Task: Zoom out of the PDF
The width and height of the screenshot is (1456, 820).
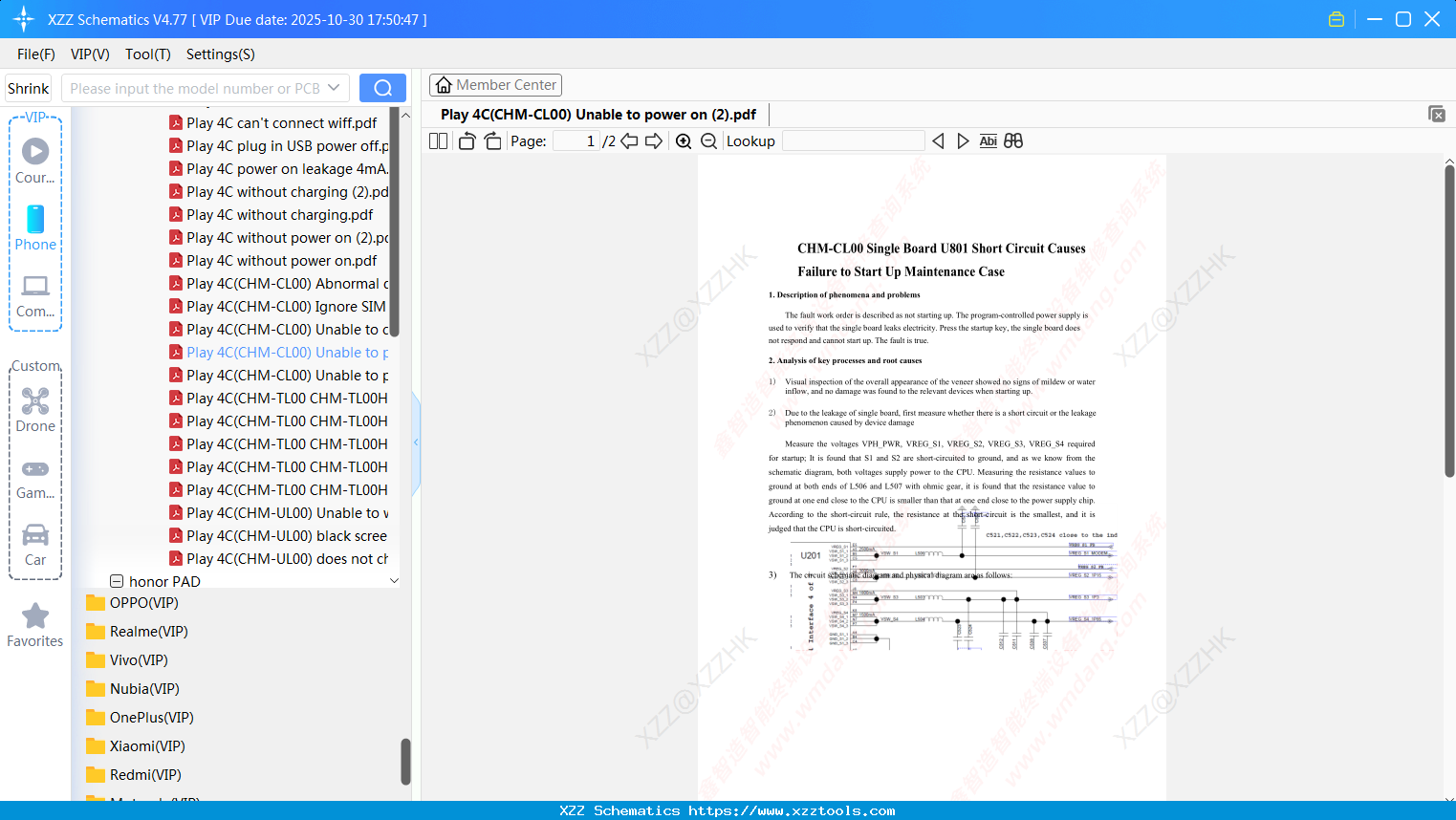Action: (708, 140)
